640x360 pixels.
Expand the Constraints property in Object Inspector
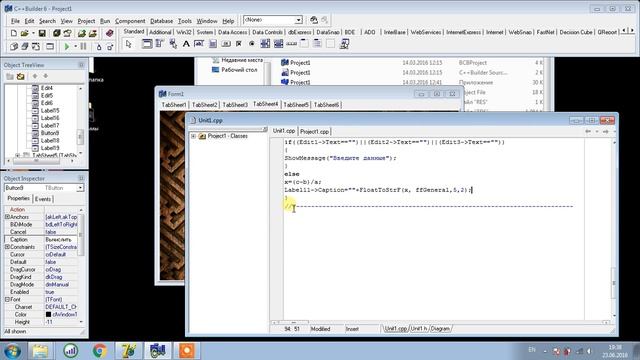coord(7,247)
